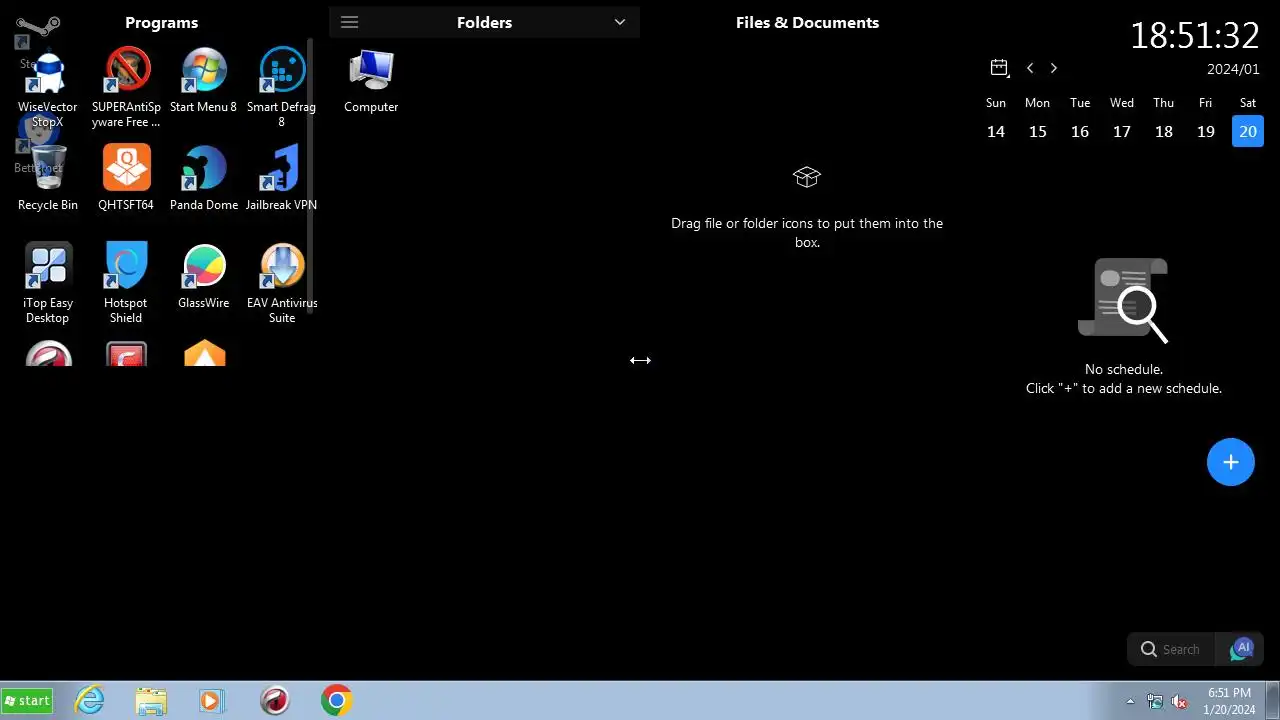Go to next week in calendar
The height and width of the screenshot is (720, 1280).
[1053, 68]
